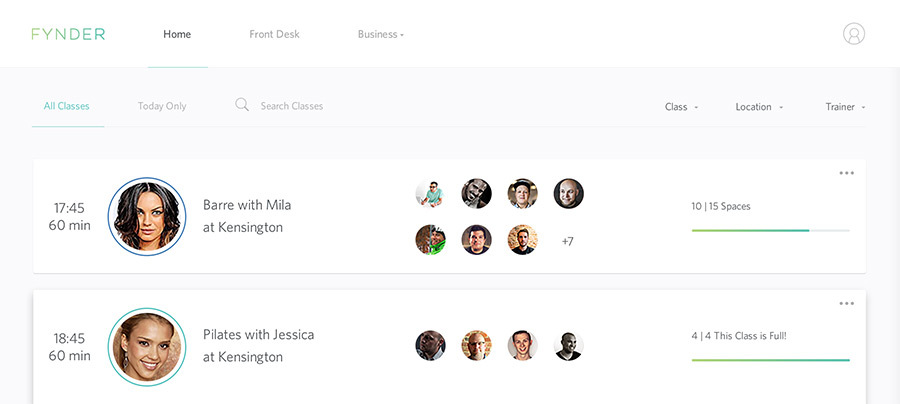Screen dimensions: 900x404
Task: Expand the Location filter dropdown
Action: click(759, 107)
